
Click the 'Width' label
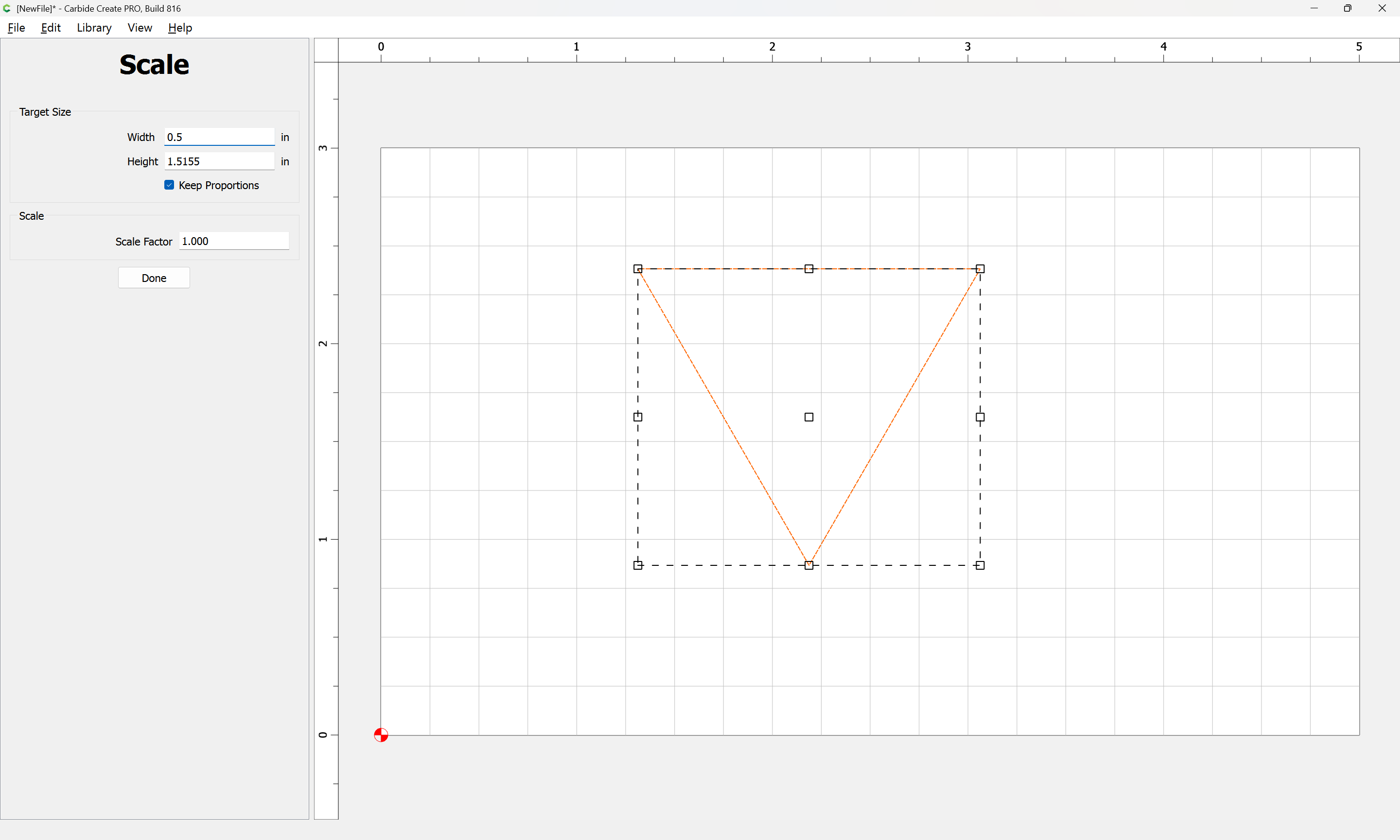(141, 137)
